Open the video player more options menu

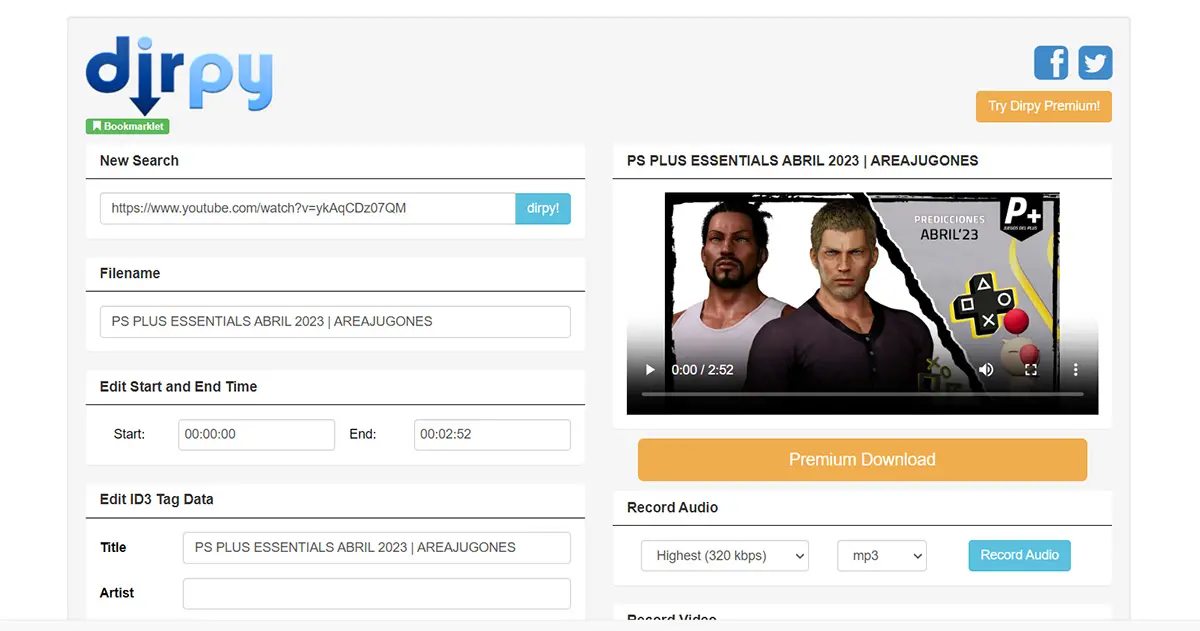[x=1076, y=370]
